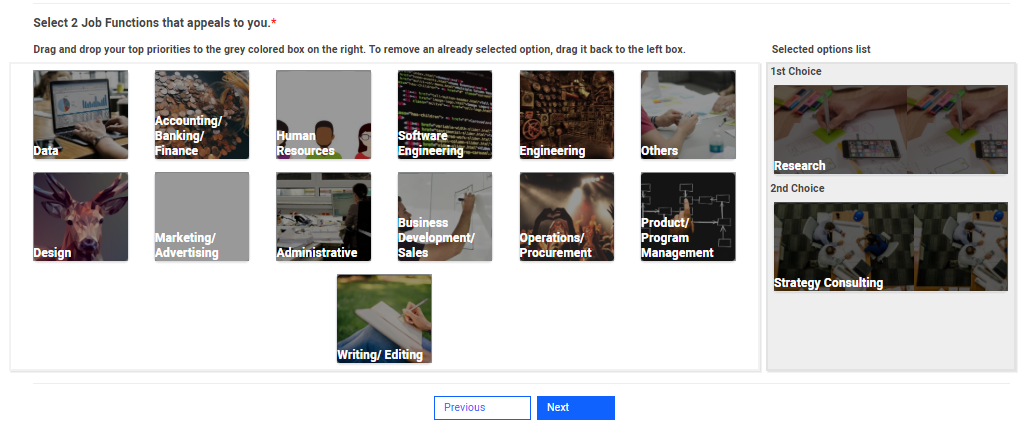Select the Design tile with deer
Screen dimensions: 1031x427
pyautogui.click(x=80, y=216)
